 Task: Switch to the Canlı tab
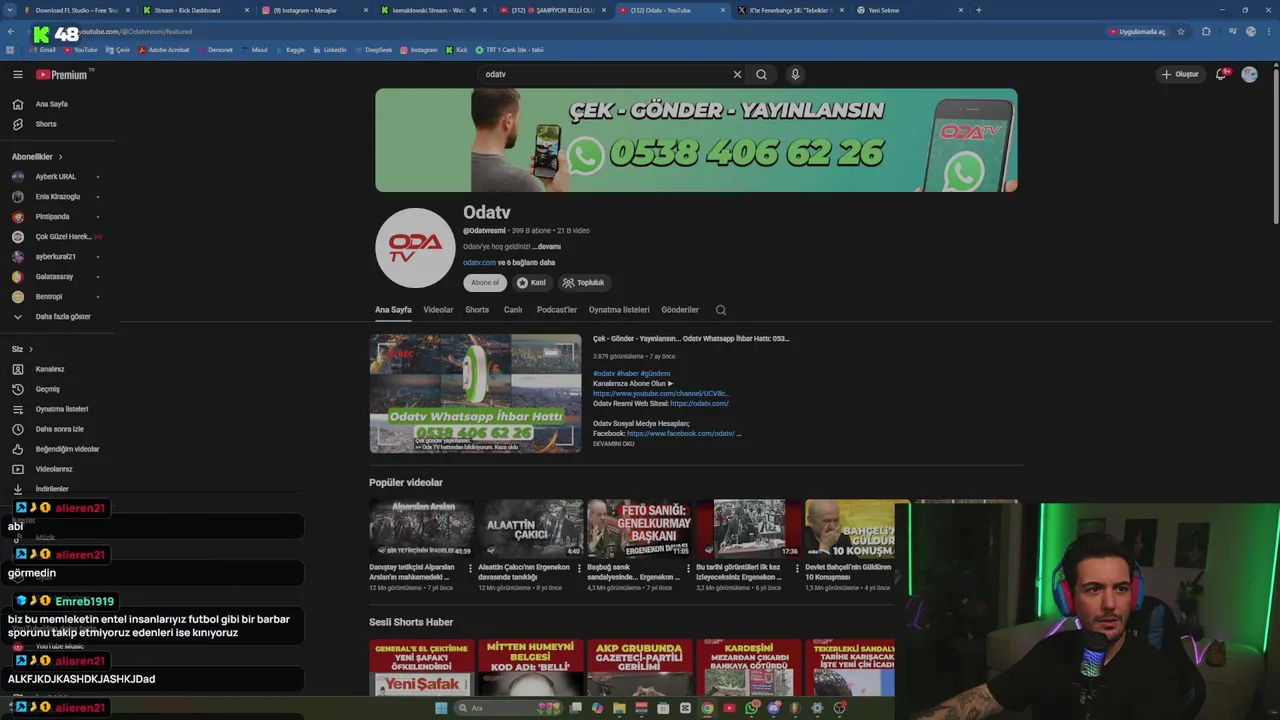513,310
